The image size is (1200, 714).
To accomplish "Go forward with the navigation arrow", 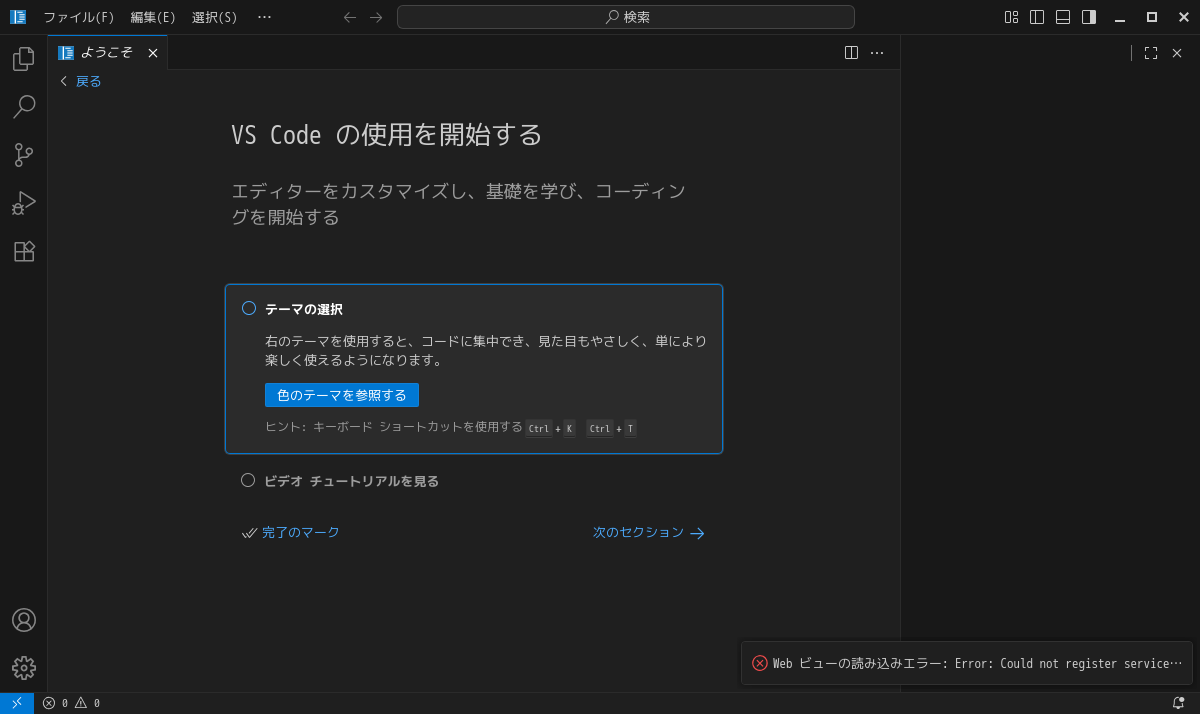I will (376, 17).
